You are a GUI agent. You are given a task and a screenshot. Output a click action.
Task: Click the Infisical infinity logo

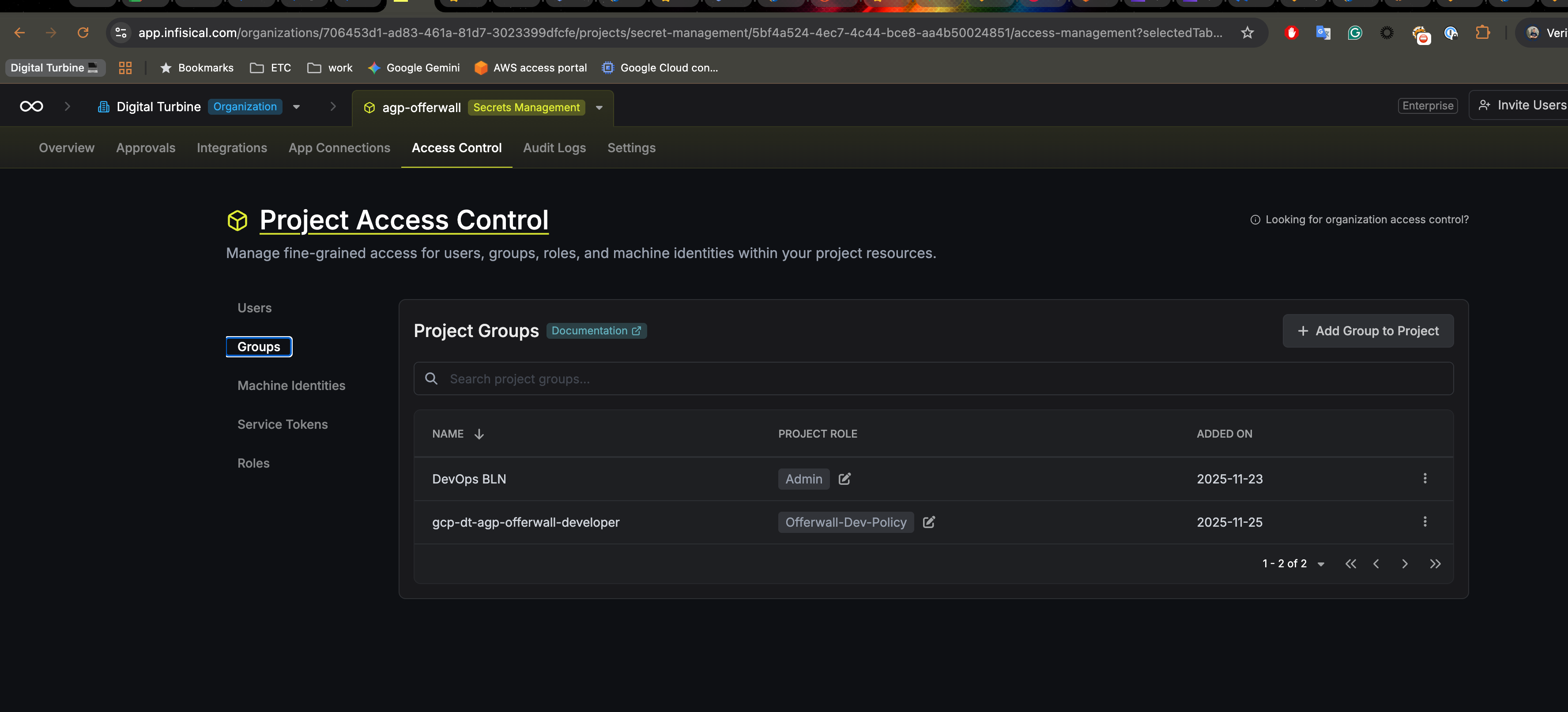point(31,106)
